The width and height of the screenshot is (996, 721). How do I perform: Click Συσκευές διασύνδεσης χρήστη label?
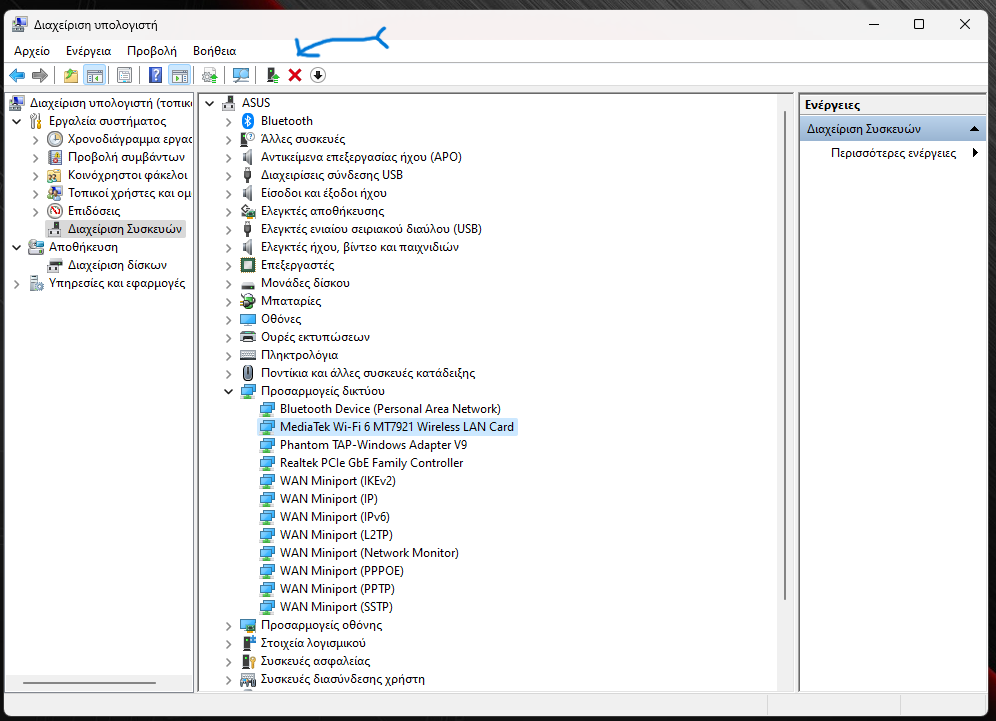pos(342,679)
